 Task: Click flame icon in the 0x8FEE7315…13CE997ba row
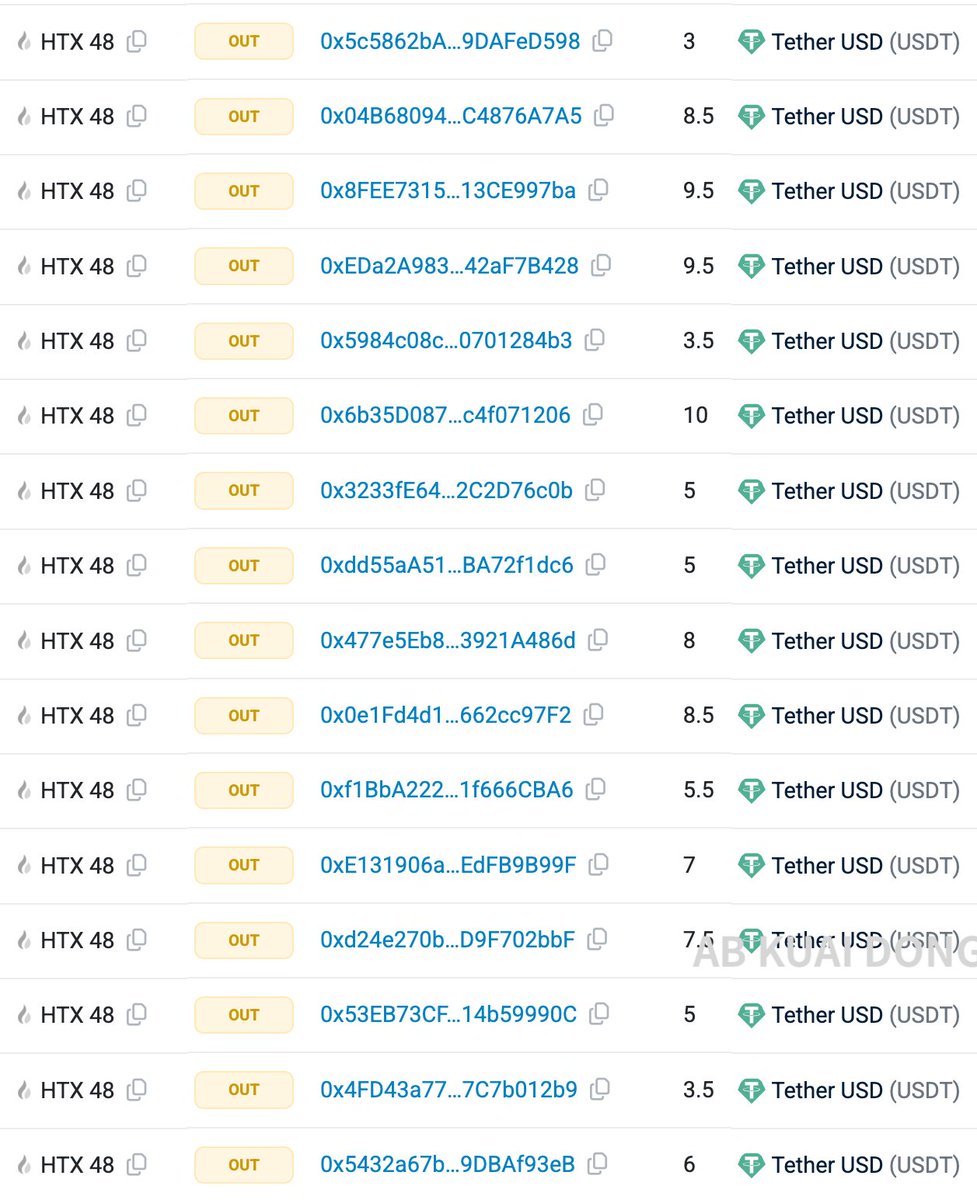pos(24,191)
